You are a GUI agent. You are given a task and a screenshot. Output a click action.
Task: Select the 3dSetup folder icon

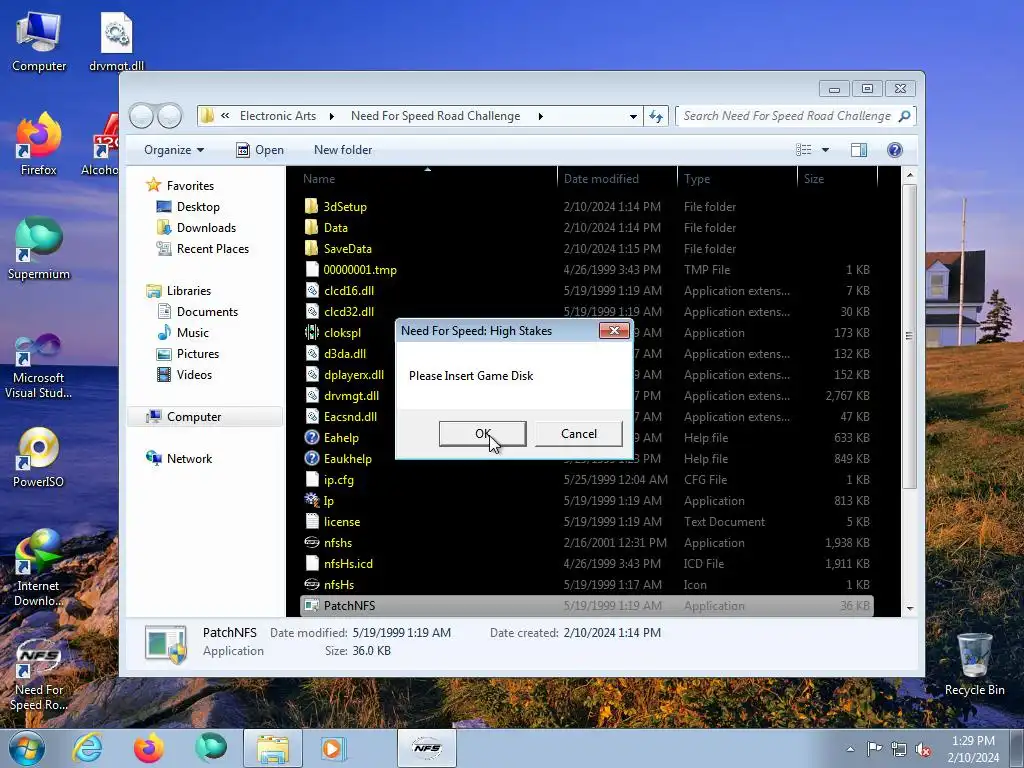pos(312,206)
